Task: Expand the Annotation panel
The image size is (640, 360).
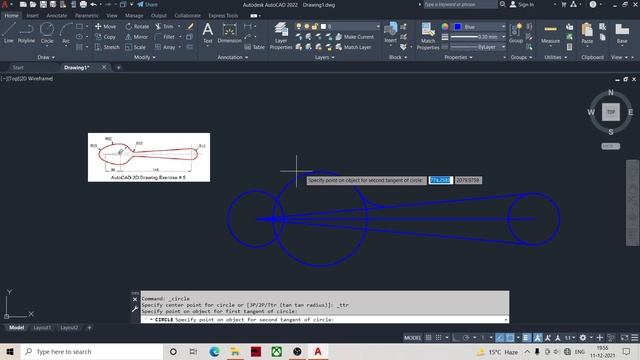Action: coord(233,57)
